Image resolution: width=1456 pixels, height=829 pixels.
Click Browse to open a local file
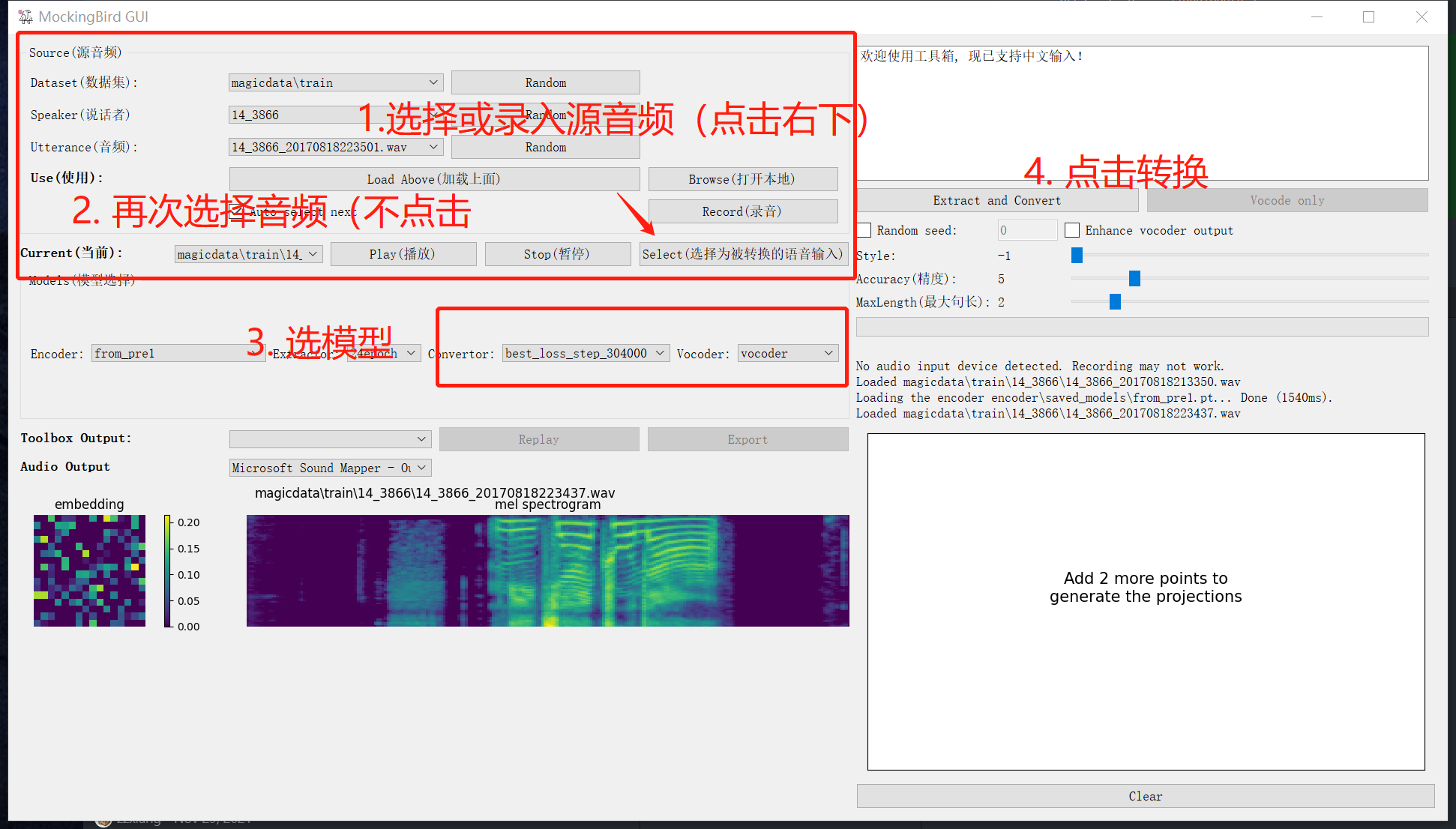point(742,178)
